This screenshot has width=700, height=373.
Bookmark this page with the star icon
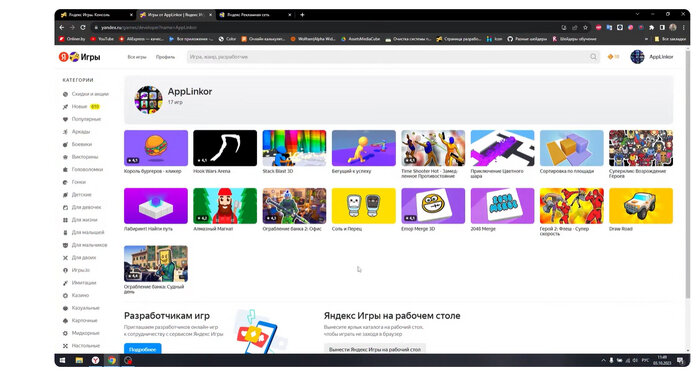(585, 27)
